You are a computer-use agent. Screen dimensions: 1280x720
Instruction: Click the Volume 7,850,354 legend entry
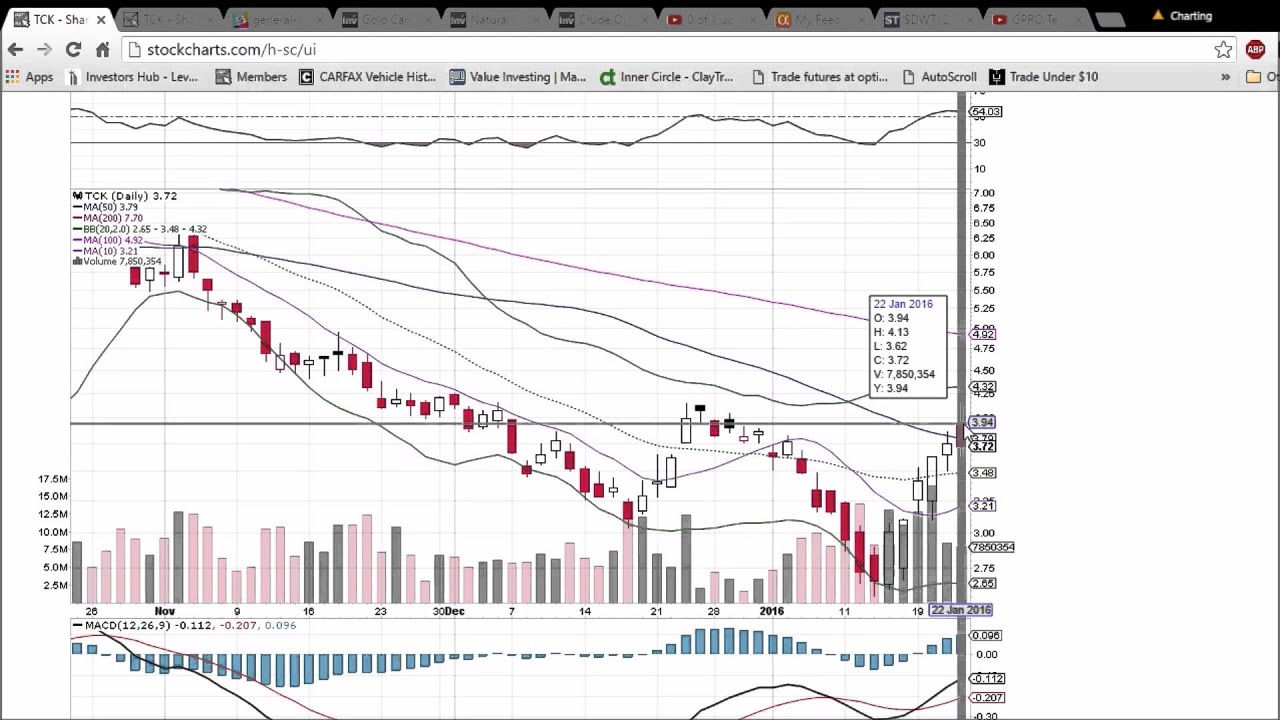pos(117,262)
